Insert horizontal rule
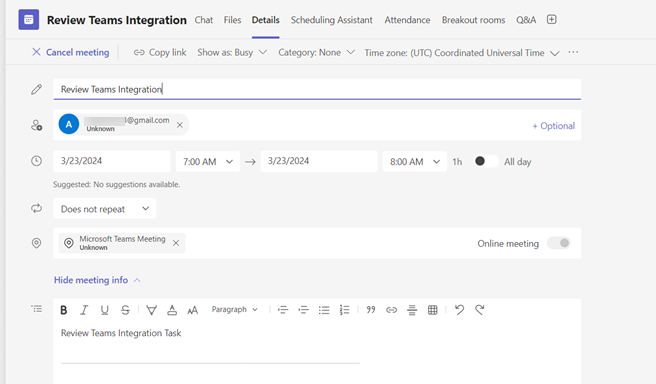Viewport: 656px width, 384px height. tap(412, 310)
